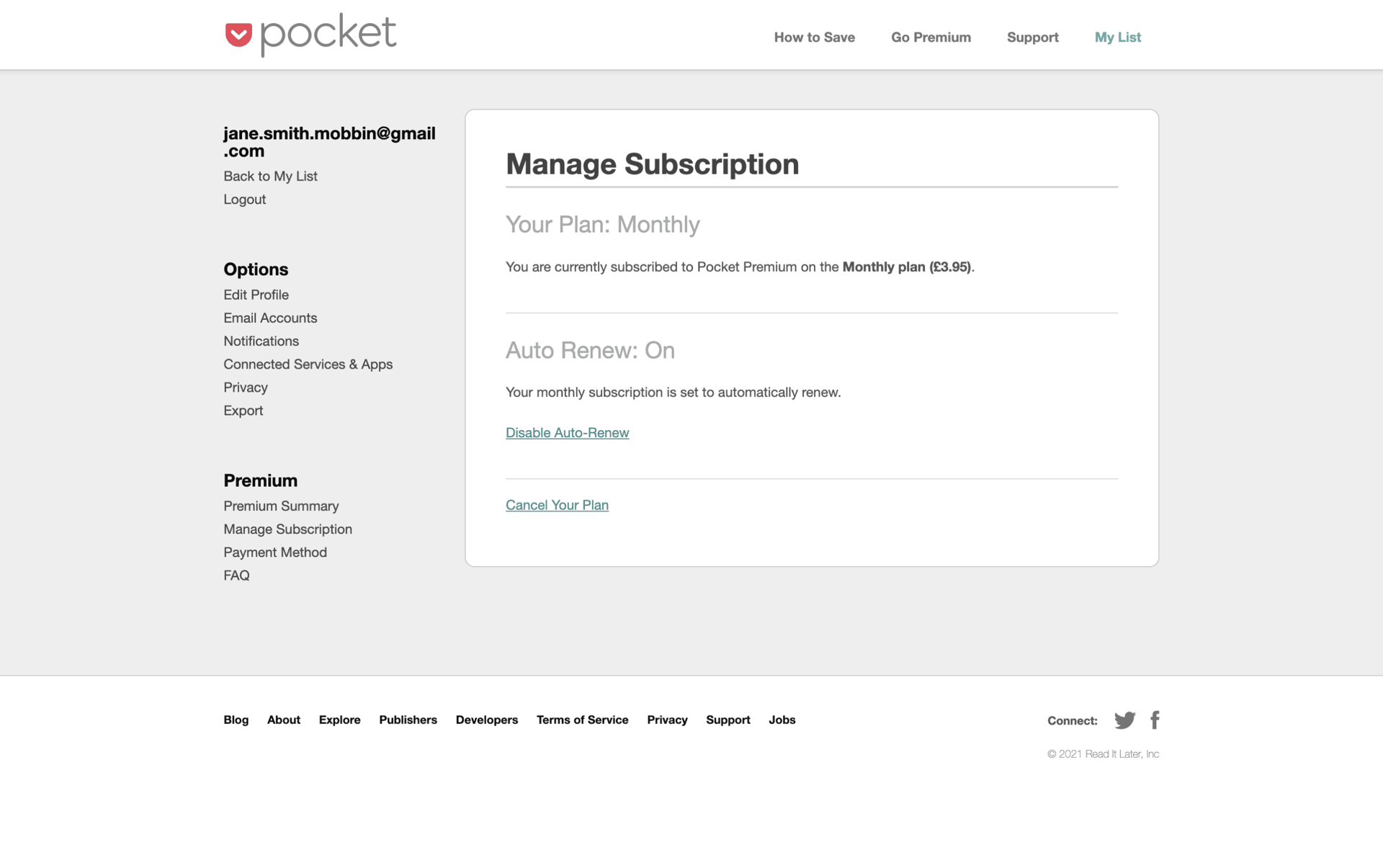
Task: Click Disable Auto-Renew link
Action: pyautogui.click(x=567, y=433)
